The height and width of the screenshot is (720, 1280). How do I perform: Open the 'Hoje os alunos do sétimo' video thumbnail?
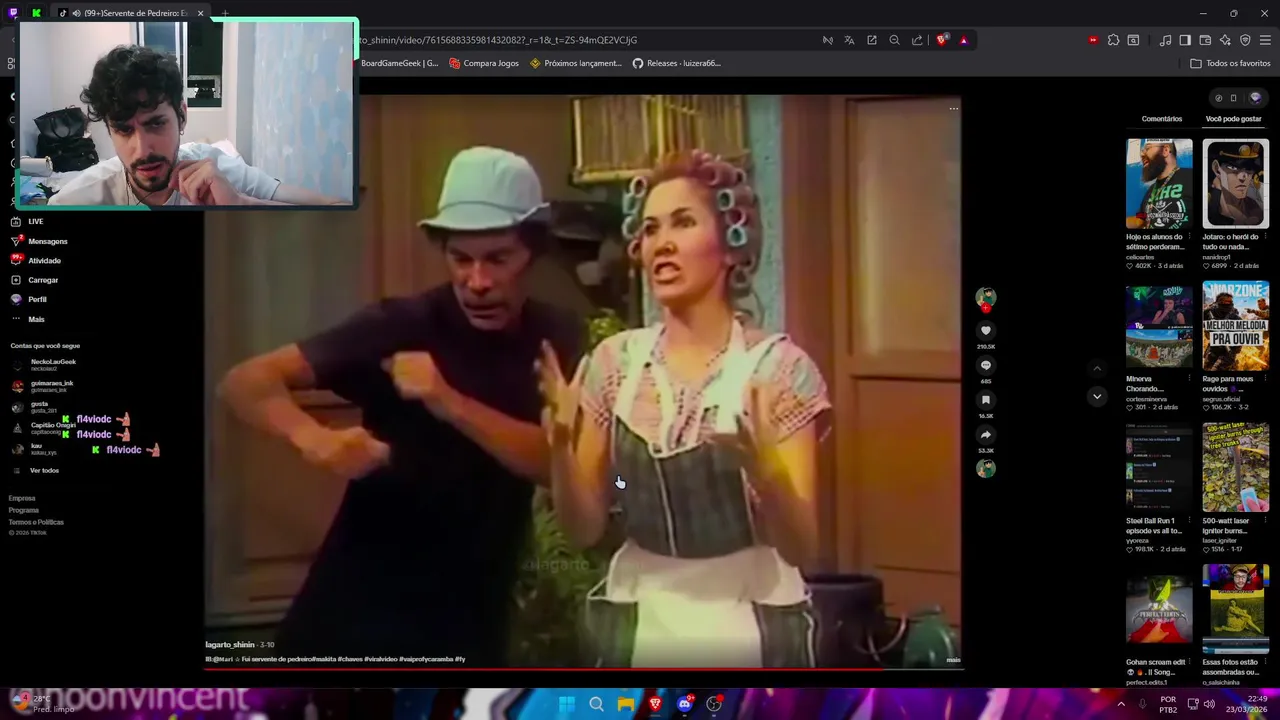pos(1159,184)
